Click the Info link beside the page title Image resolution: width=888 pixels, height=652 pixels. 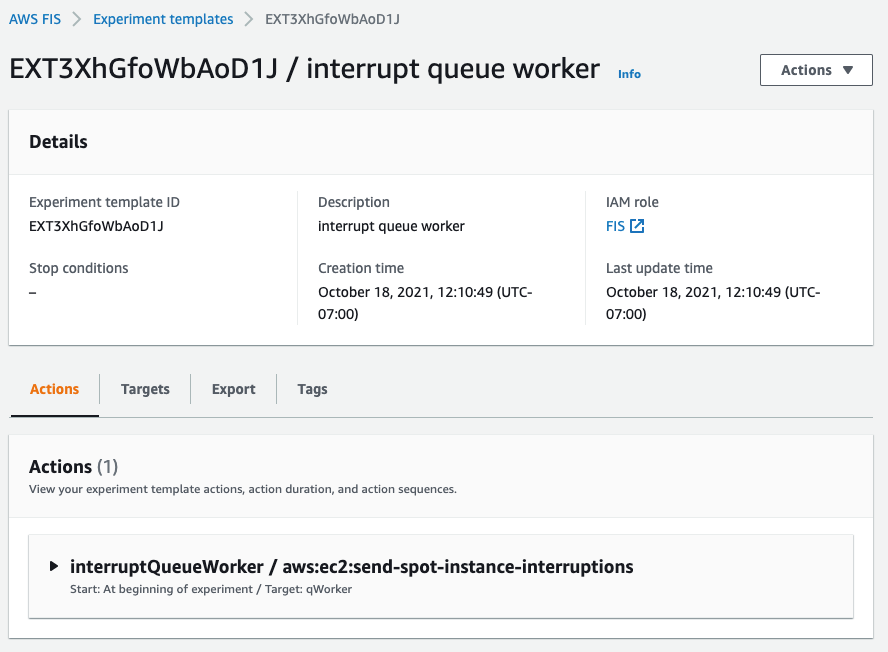pos(629,73)
